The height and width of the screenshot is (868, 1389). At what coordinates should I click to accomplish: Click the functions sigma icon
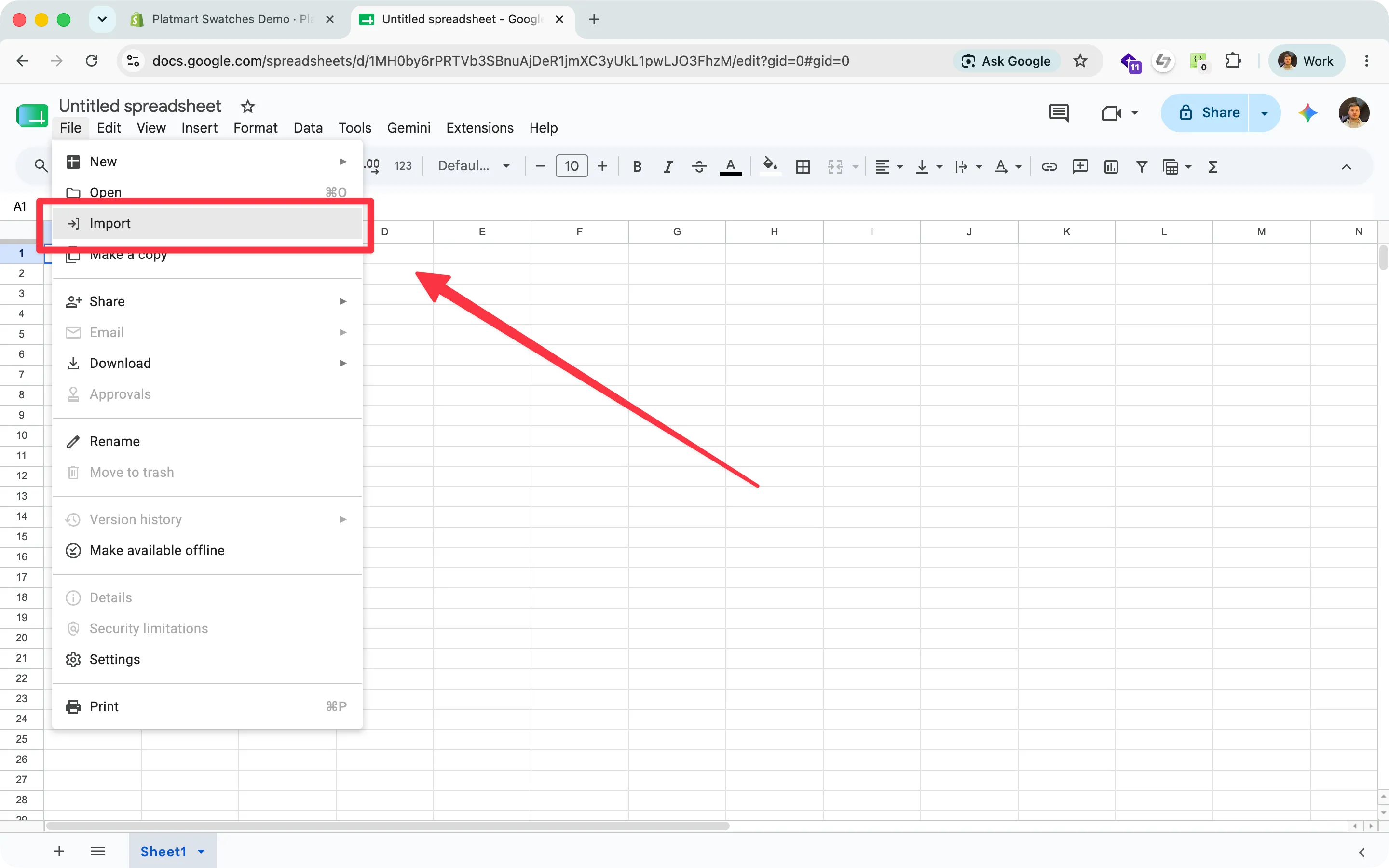[x=1213, y=166]
